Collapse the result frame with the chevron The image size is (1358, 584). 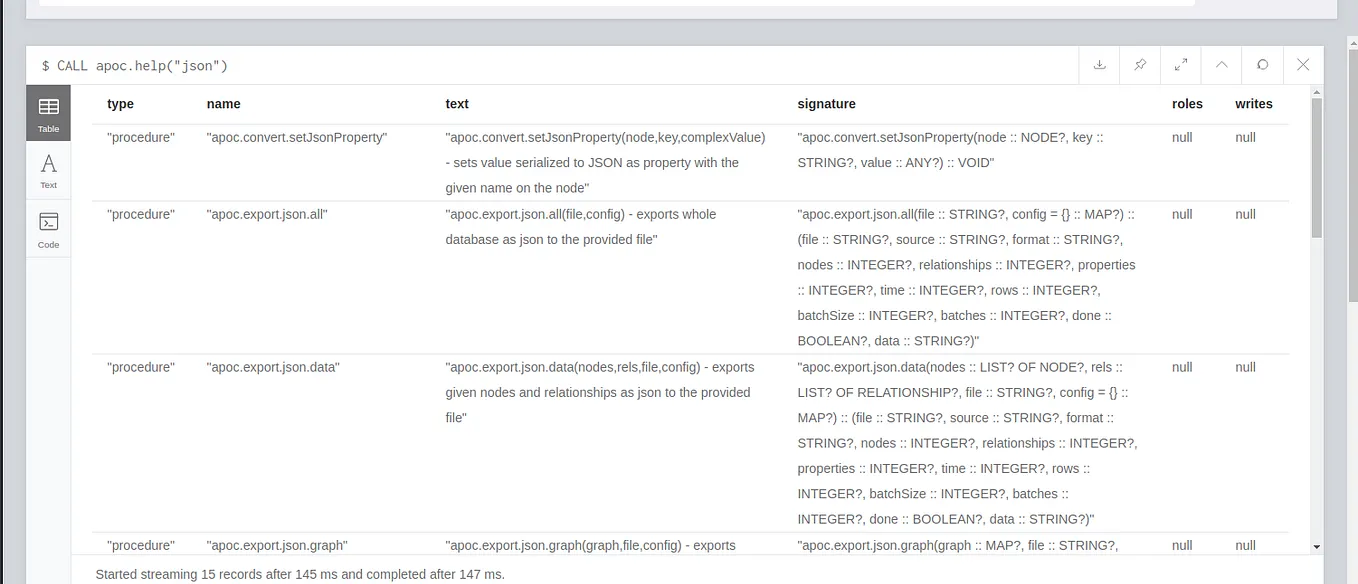pos(1221,64)
